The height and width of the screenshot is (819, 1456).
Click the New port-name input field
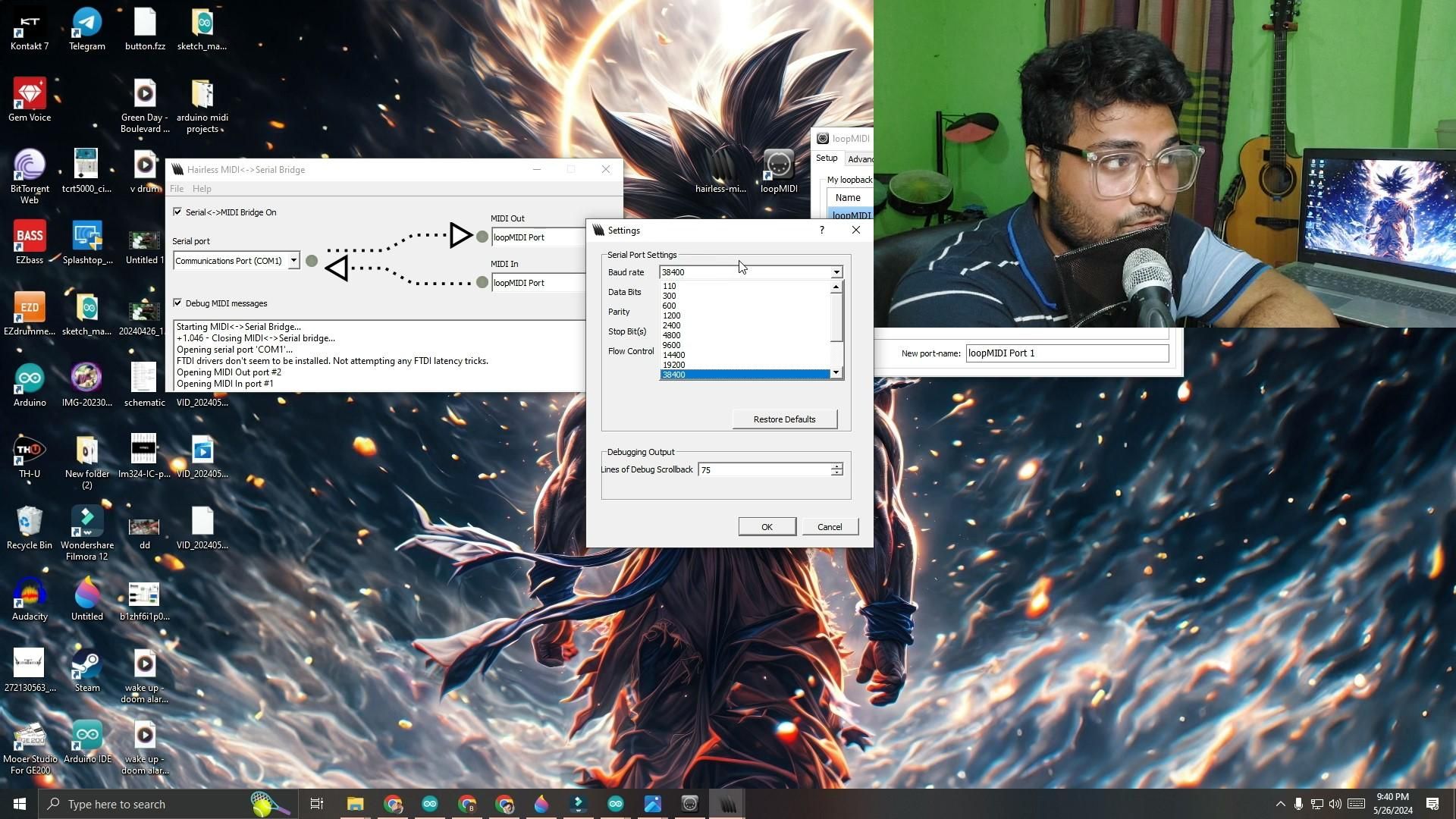coord(1066,353)
